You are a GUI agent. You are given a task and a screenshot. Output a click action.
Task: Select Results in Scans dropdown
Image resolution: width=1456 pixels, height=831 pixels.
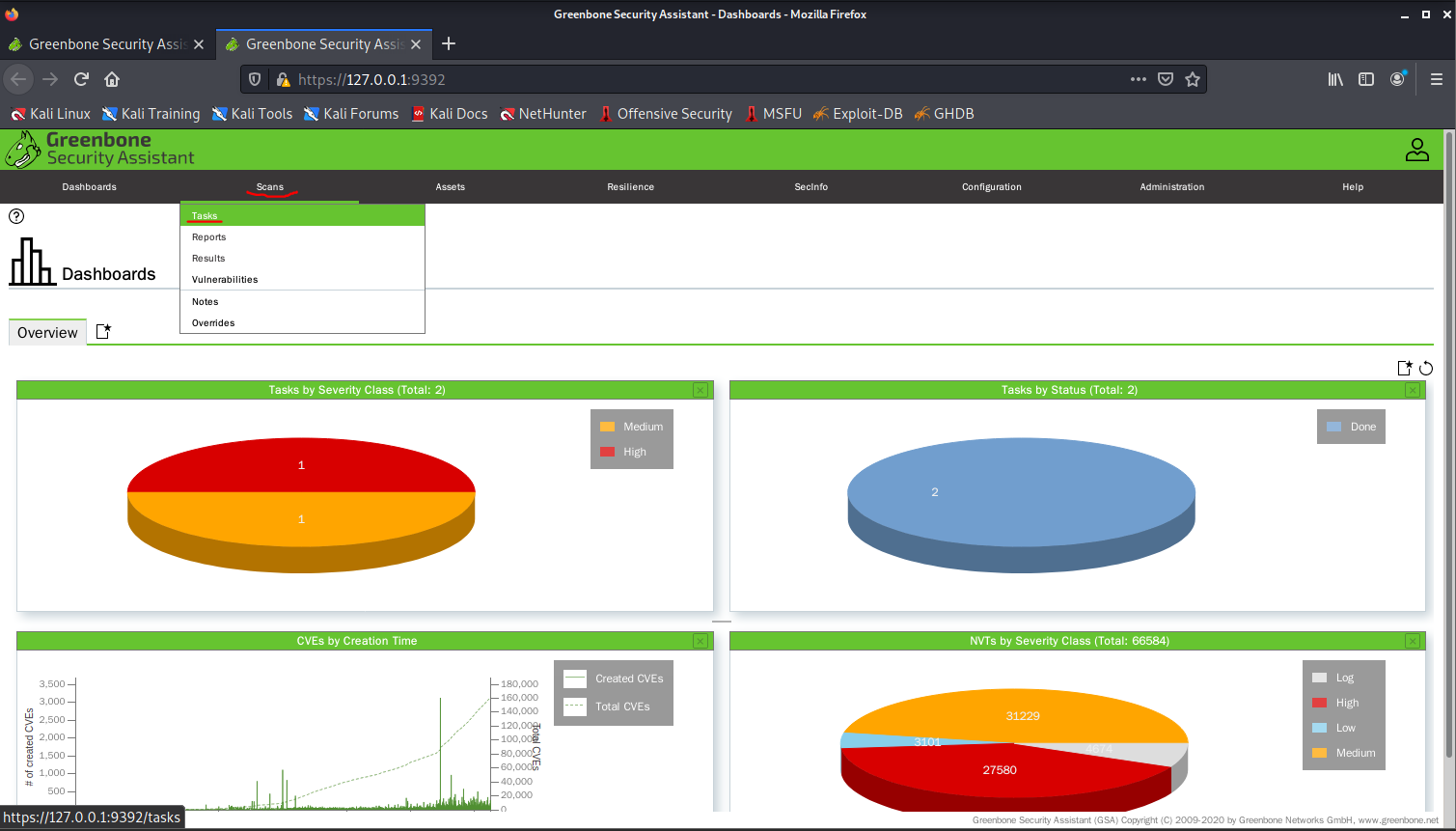(x=302, y=258)
